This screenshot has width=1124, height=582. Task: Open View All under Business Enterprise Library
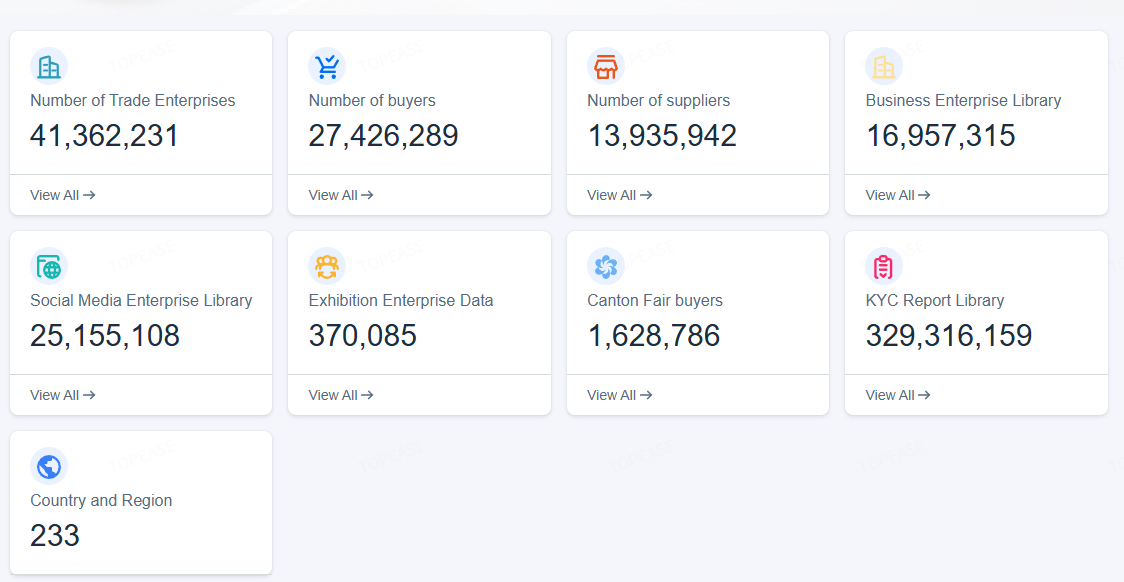pos(897,195)
